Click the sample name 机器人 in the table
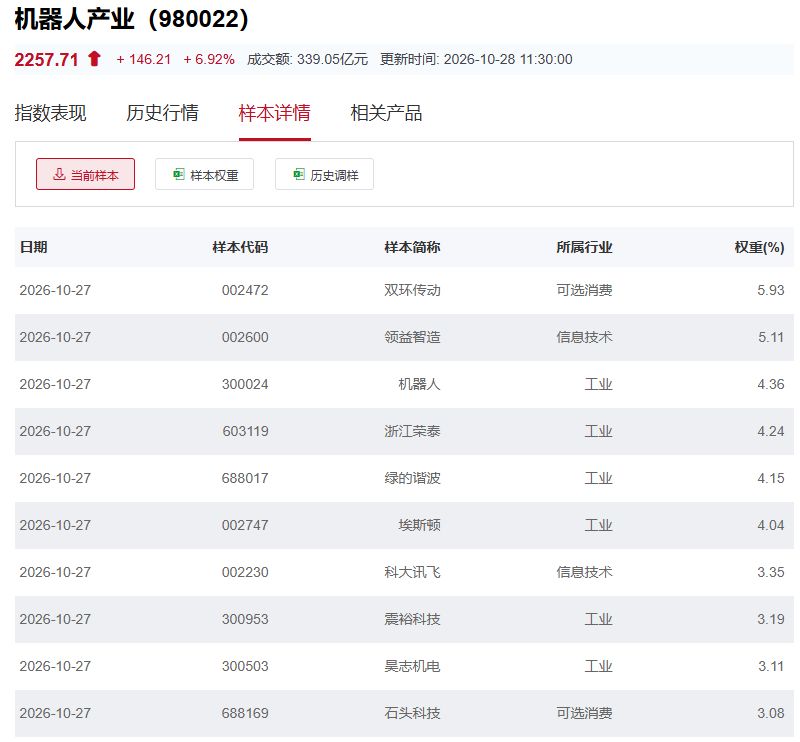Viewport: 800px width, 742px height. pyautogui.click(x=419, y=384)
